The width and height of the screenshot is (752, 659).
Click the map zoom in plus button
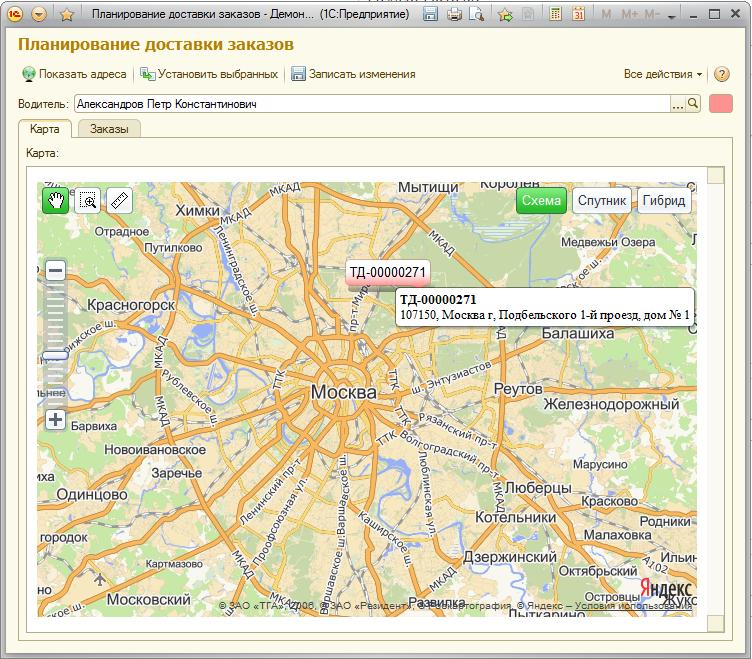pos(56,419)
